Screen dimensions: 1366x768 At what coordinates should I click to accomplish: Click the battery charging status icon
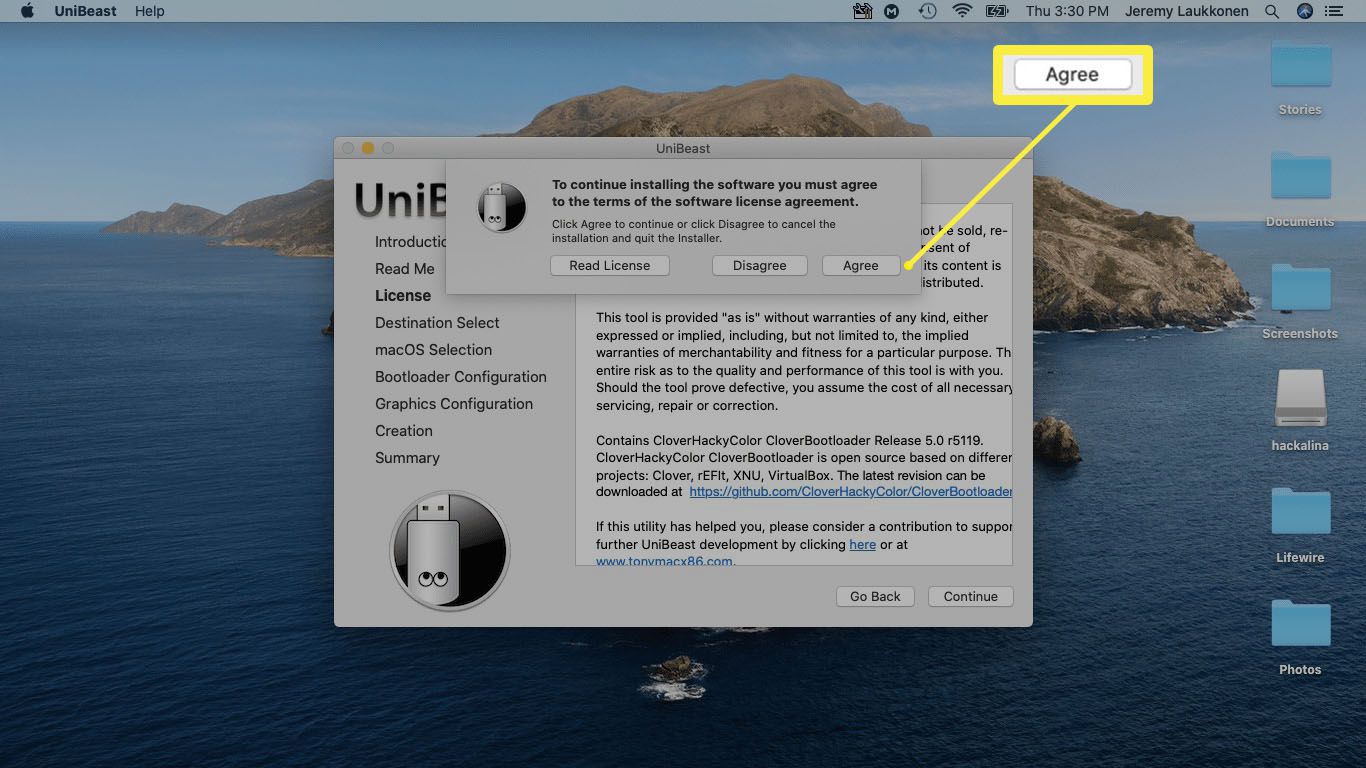(x=997, y=11)
